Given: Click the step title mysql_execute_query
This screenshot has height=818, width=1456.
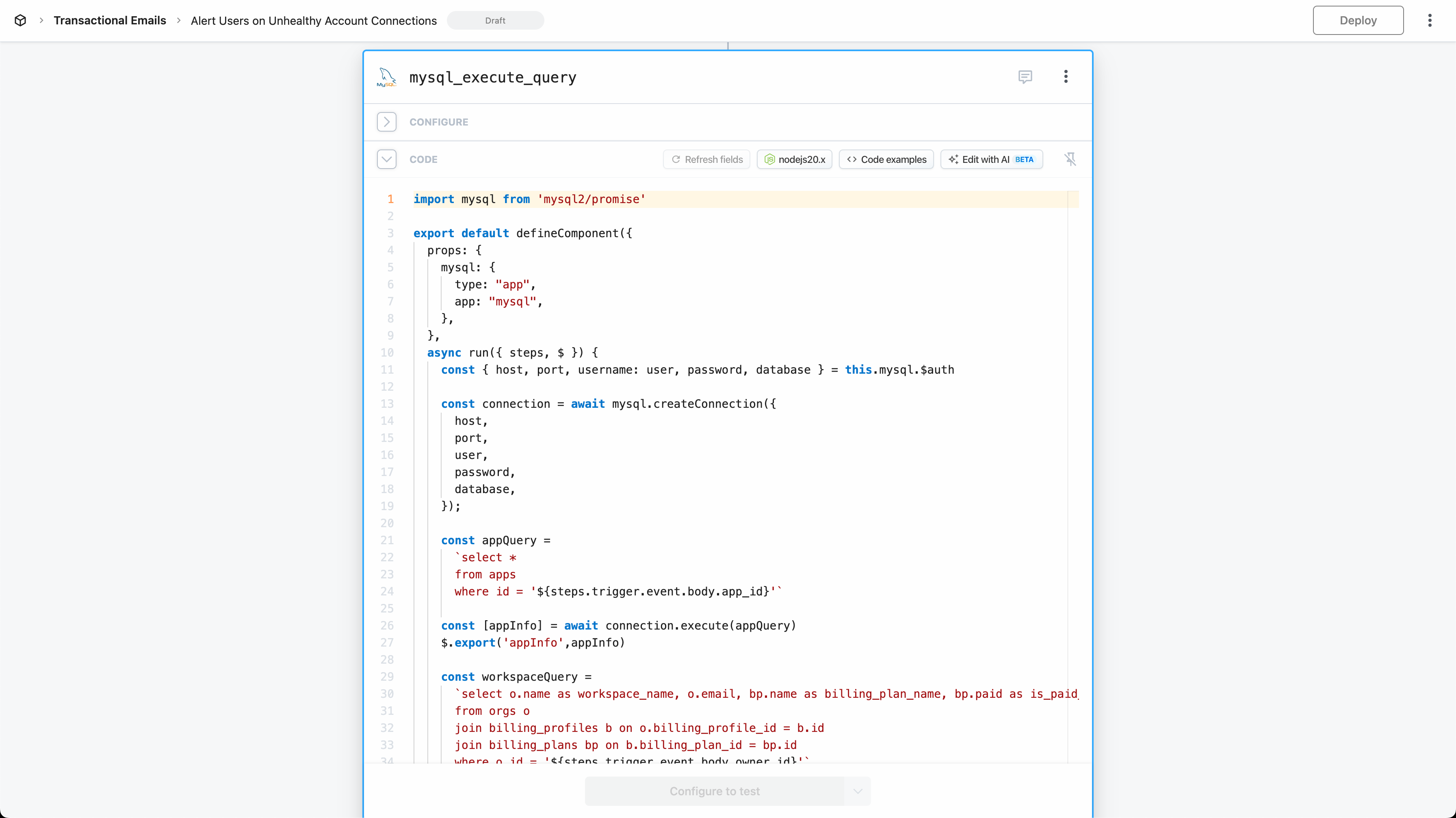Looking at the screenshot, I should pos(492,78).
